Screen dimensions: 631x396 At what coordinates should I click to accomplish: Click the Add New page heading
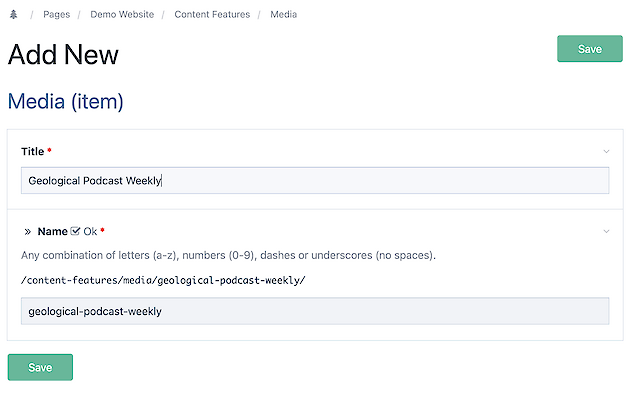(63, 54)
